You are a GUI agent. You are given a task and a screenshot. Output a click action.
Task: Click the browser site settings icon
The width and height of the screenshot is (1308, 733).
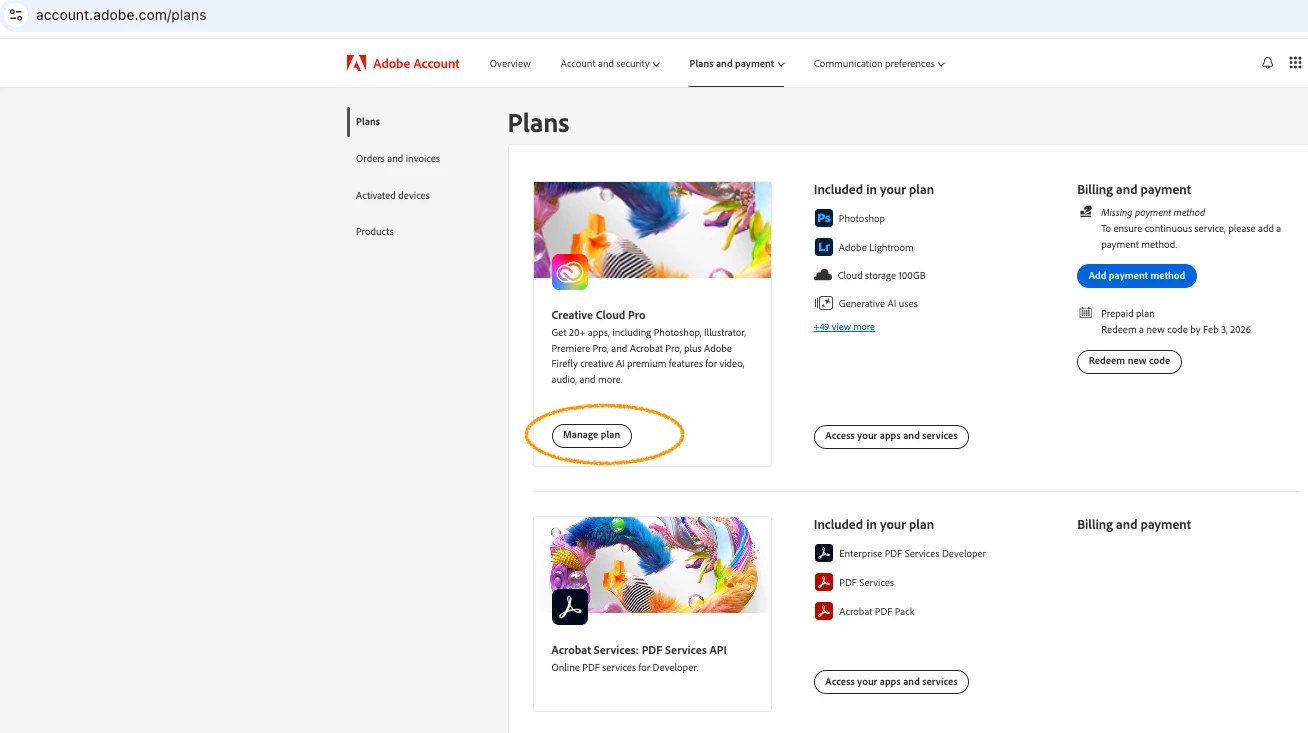pyautogui.click(x=16, y=15)
